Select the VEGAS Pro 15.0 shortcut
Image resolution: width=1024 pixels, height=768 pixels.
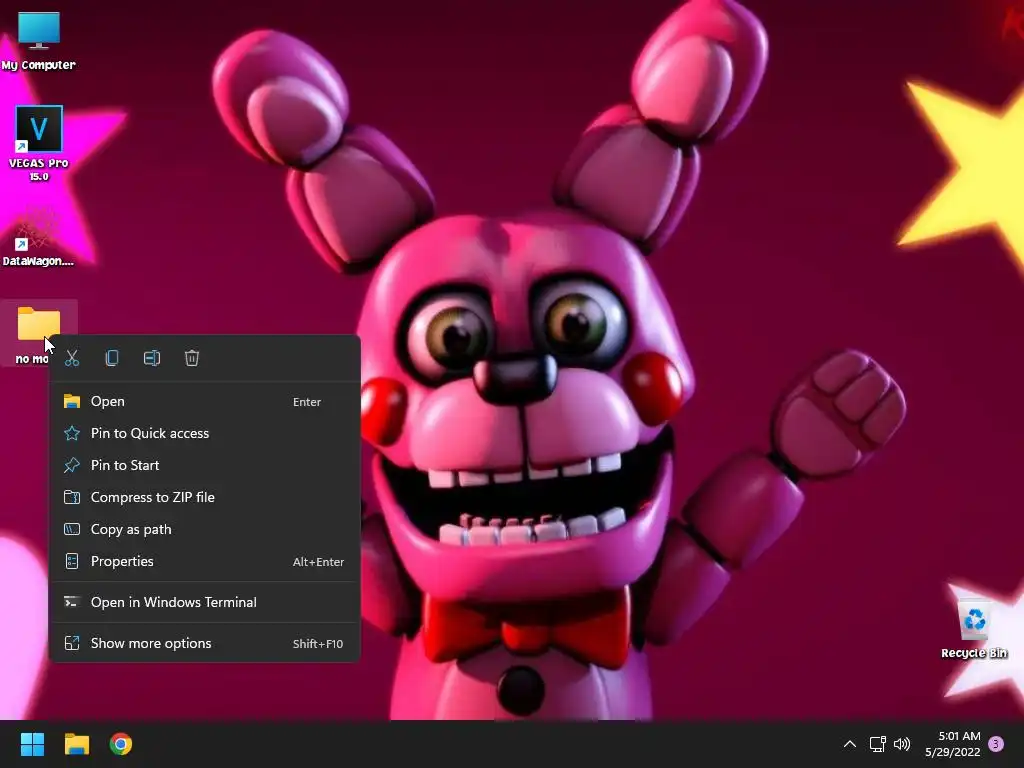(x=39, y=143)
